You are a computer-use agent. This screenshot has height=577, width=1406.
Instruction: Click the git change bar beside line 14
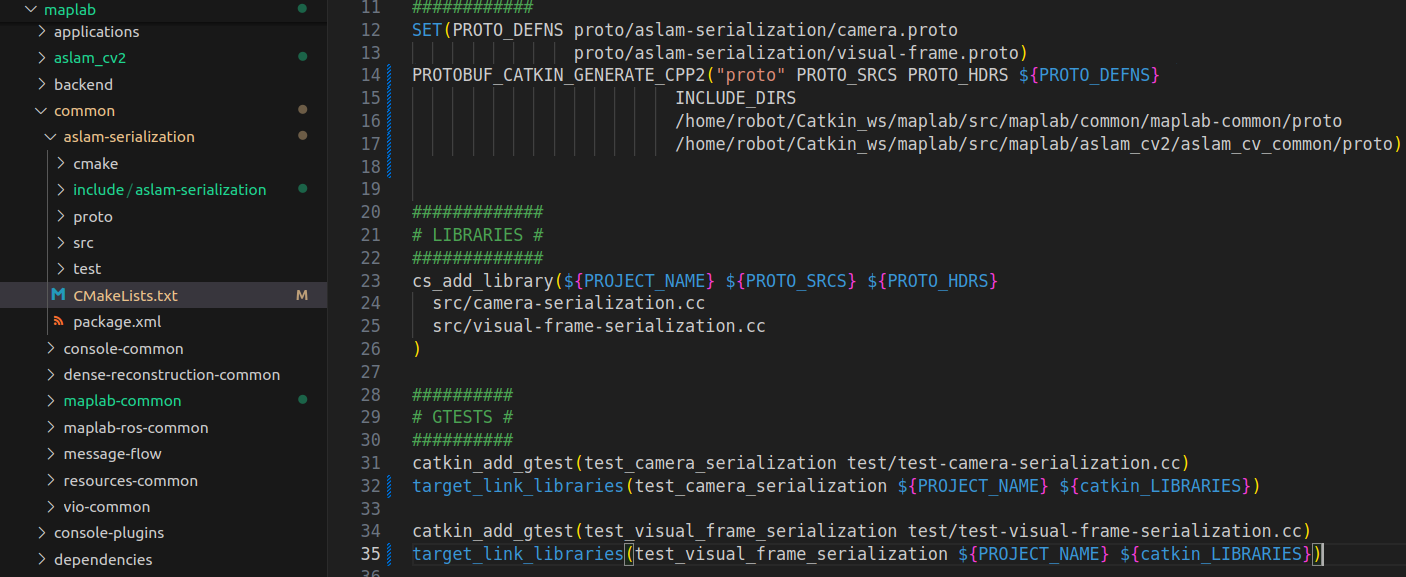click(389, 74)
